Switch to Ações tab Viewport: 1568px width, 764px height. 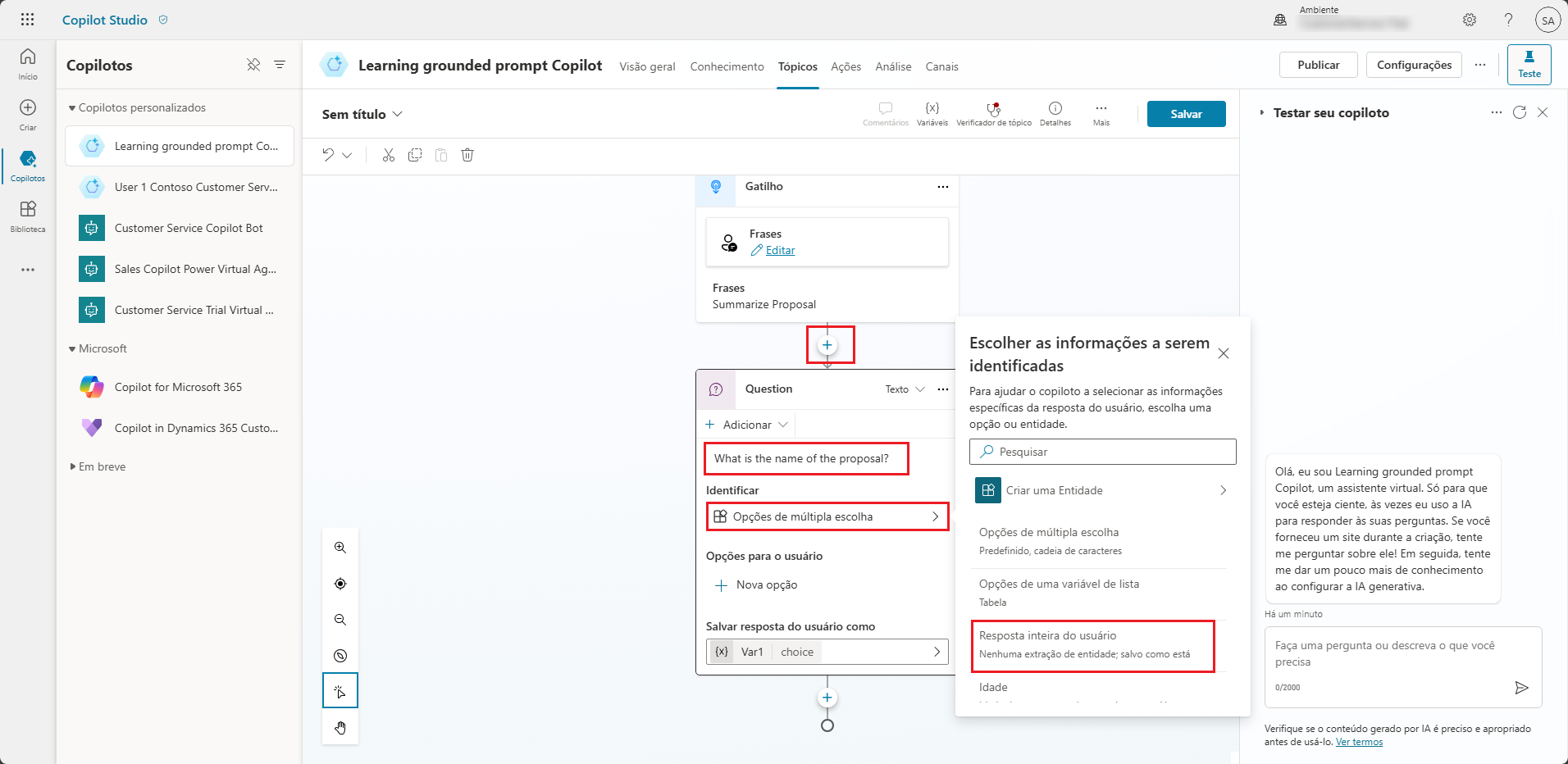click(846, 66)
